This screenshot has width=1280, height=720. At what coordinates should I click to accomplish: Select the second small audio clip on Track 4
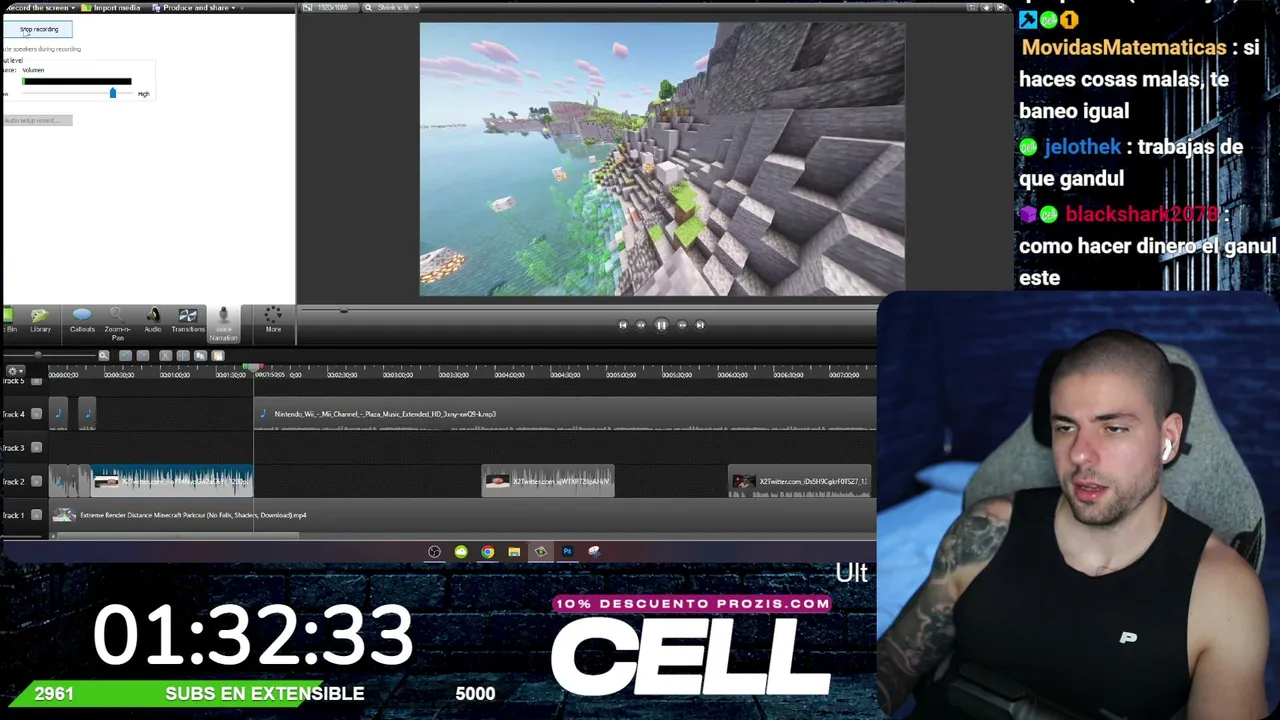tap(87, 414)
